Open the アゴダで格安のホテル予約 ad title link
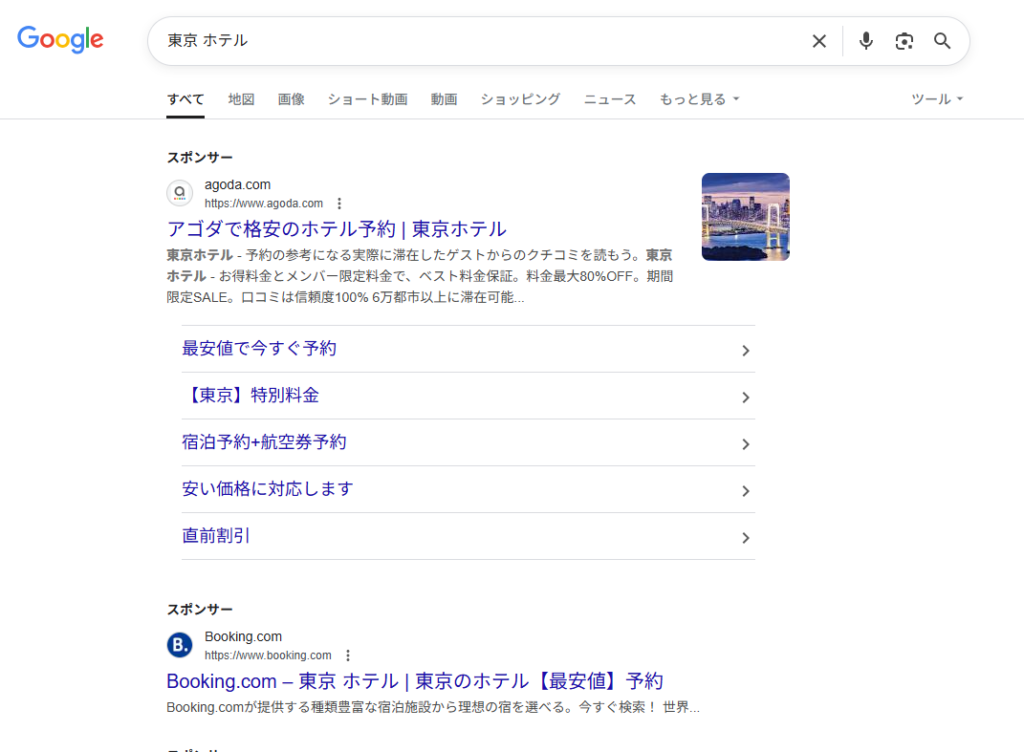 point(337,229)
